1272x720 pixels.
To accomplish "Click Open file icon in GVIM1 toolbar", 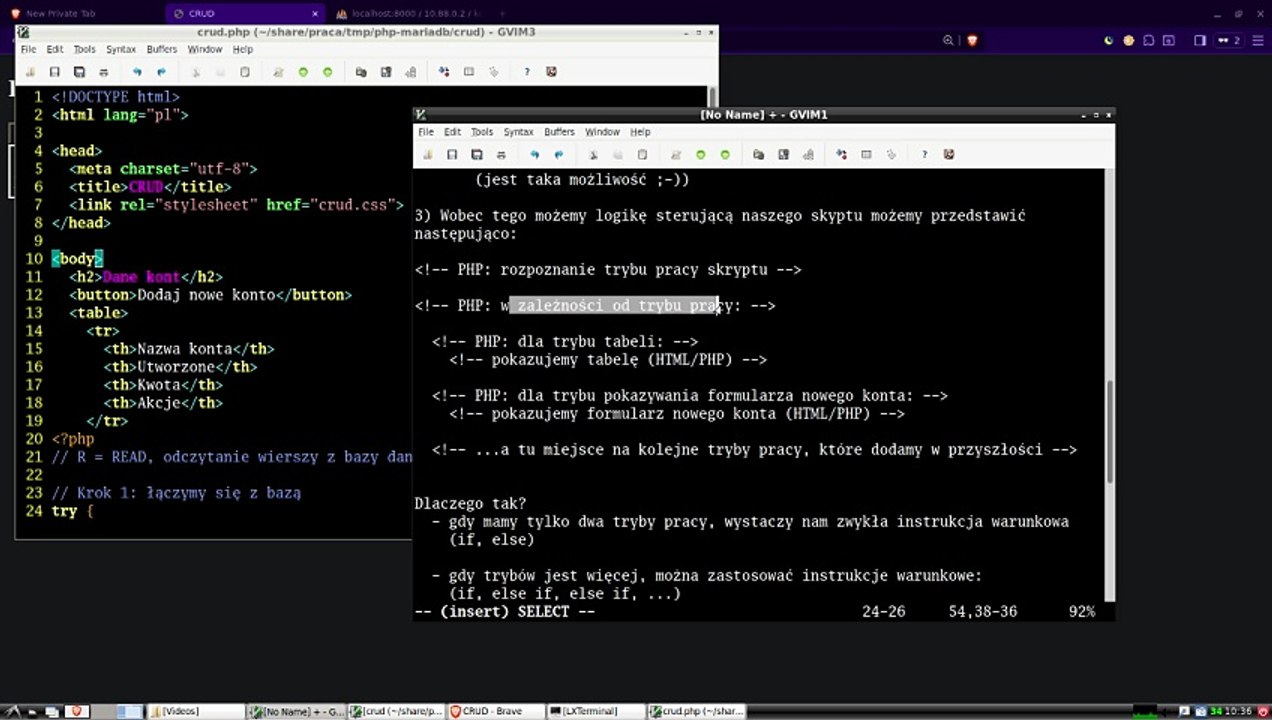I will coord(428,155).
